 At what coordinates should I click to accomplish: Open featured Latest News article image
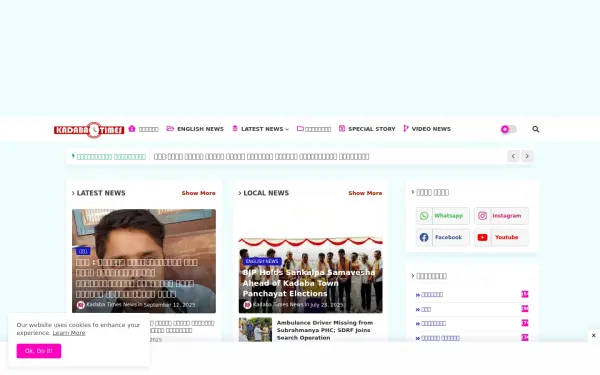144,261
